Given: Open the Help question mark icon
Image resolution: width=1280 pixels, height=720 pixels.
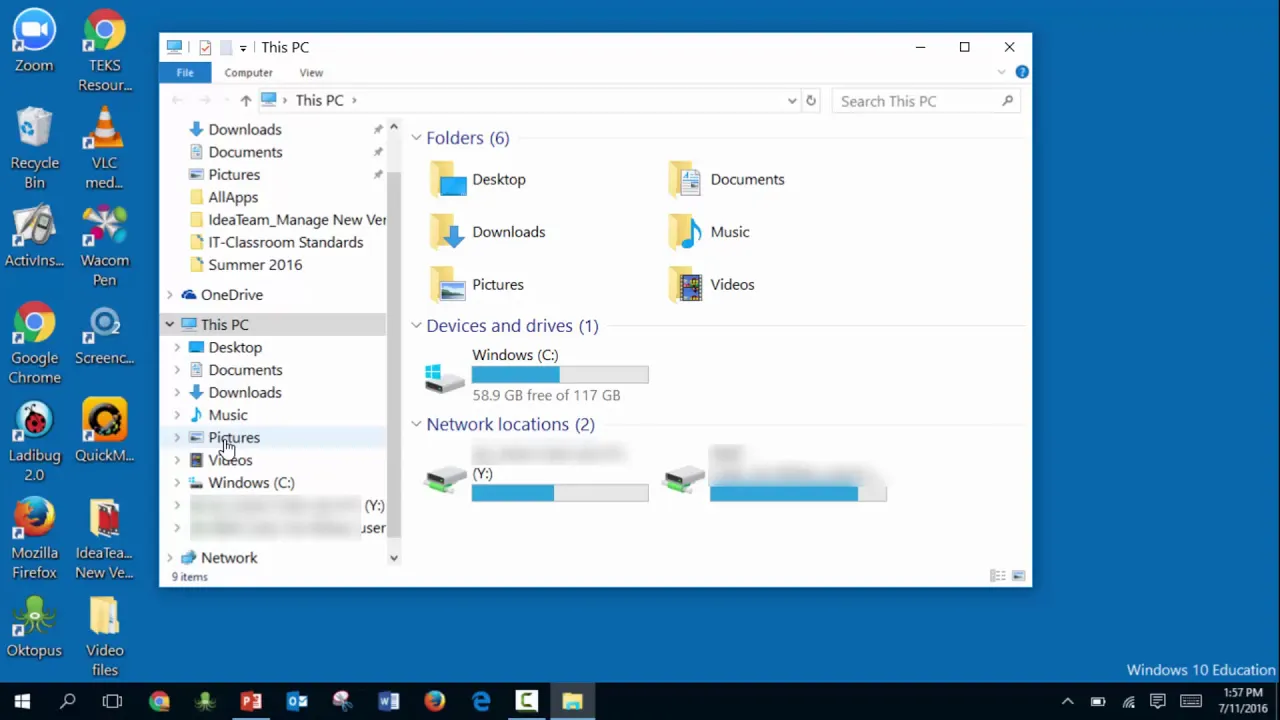Looking at the screenshot, I should (x=1022, y=72).
